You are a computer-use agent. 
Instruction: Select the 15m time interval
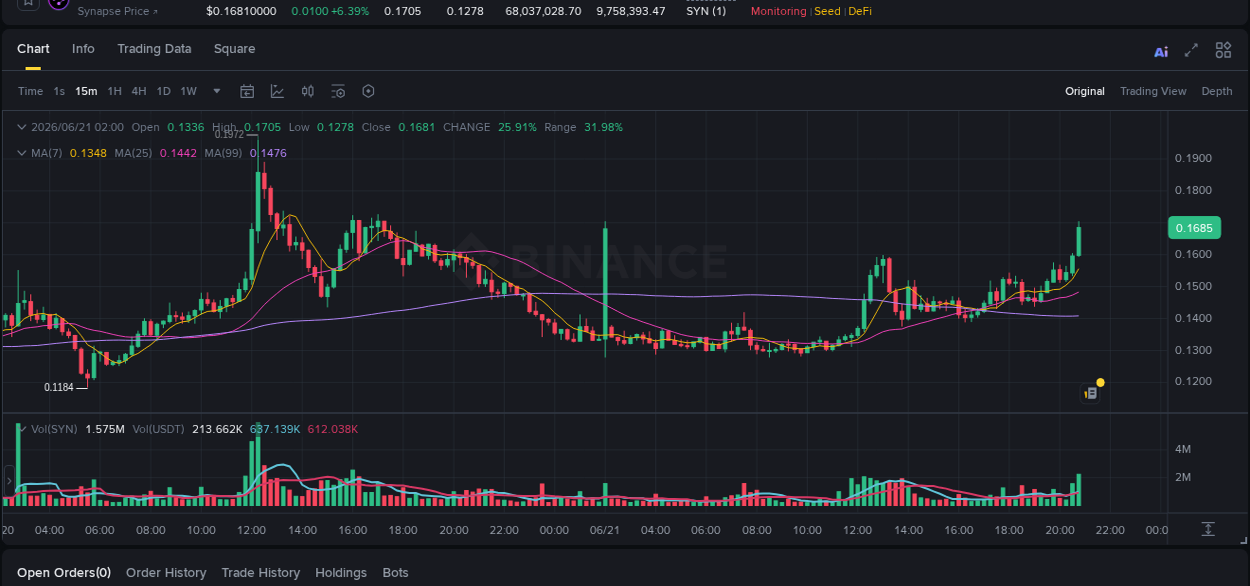[86, 91]
